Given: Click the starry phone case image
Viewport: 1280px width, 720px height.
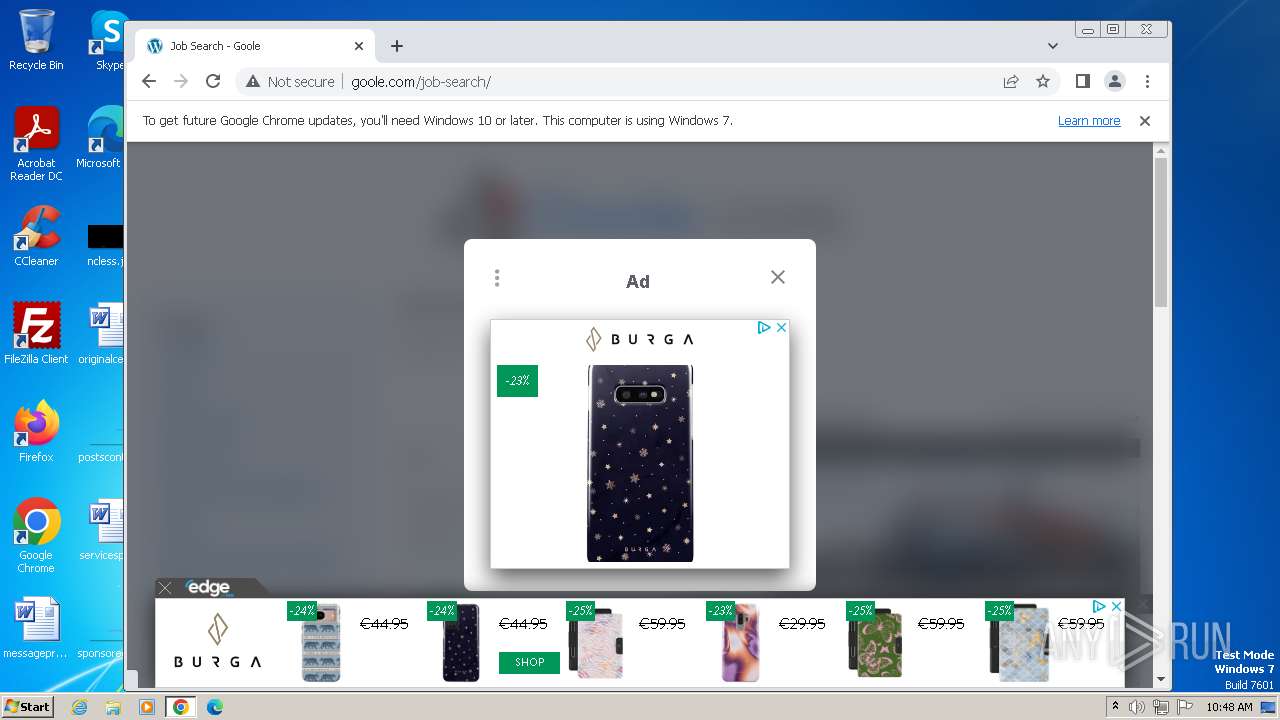Looking at the screenshot, I should pos(640,463).
